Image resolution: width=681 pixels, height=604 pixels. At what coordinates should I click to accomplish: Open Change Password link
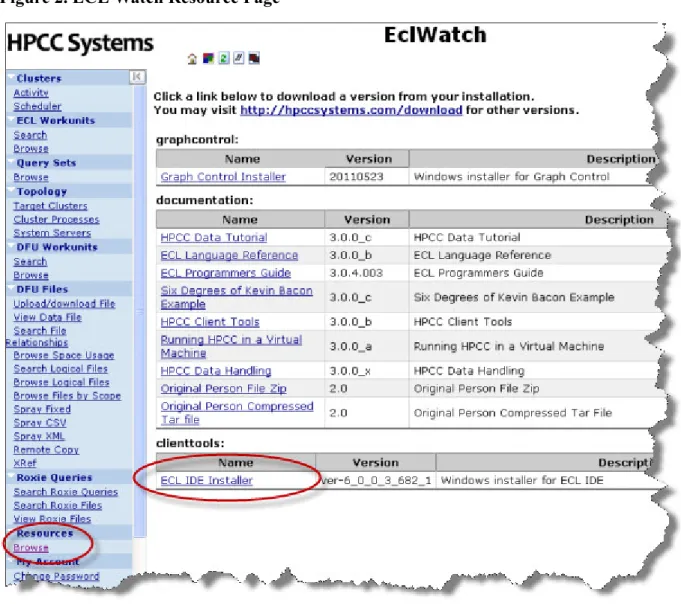click(x=56, y=576)
